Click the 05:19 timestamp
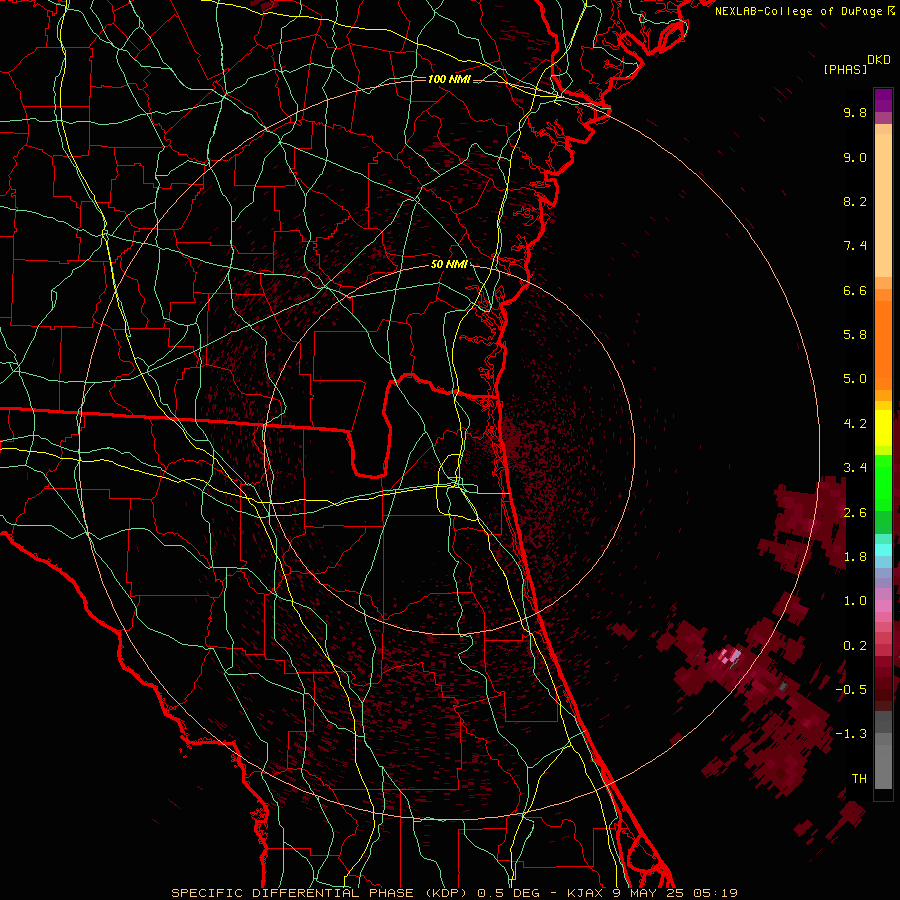The image size is (900, 900). (x=714, y=893)
